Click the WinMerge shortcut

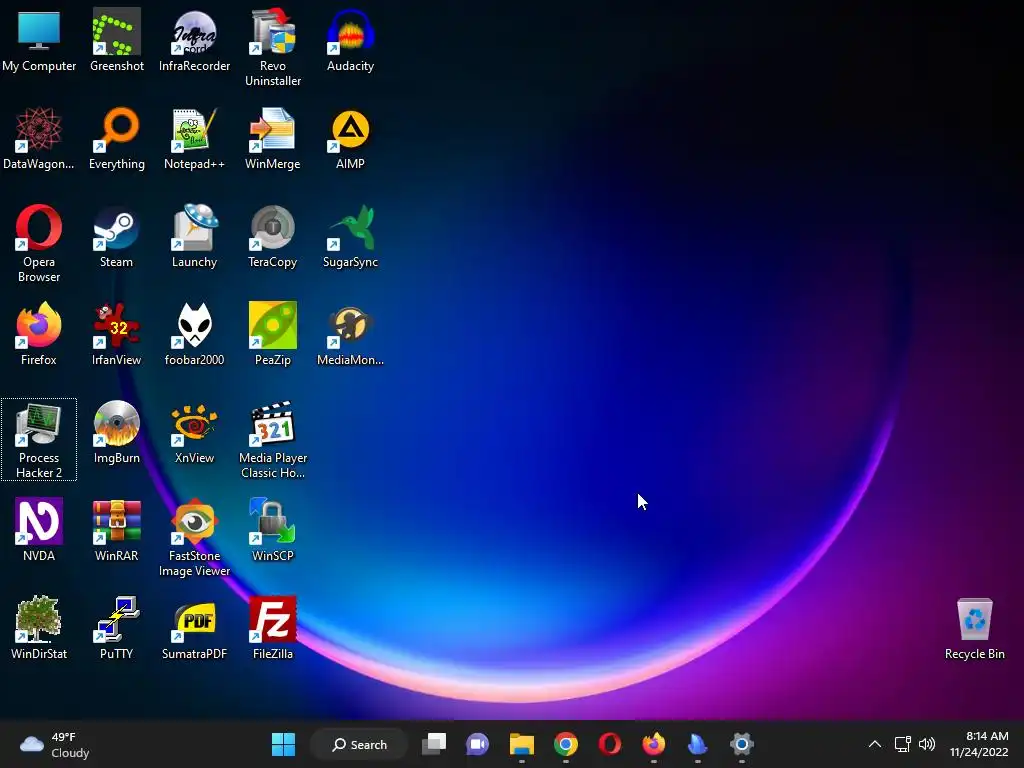tap(272, 139)
